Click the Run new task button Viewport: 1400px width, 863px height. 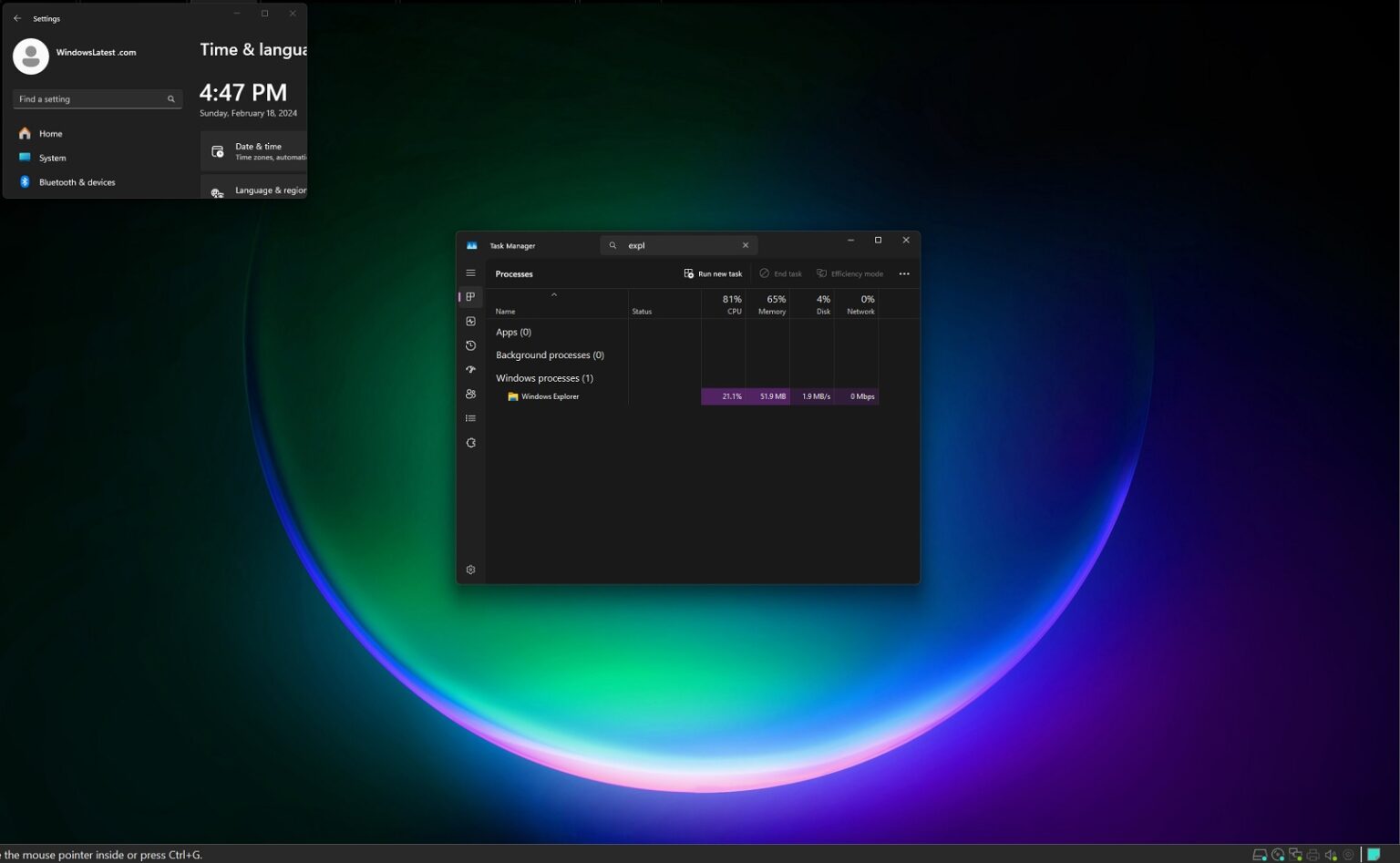[x=714, y=273]
